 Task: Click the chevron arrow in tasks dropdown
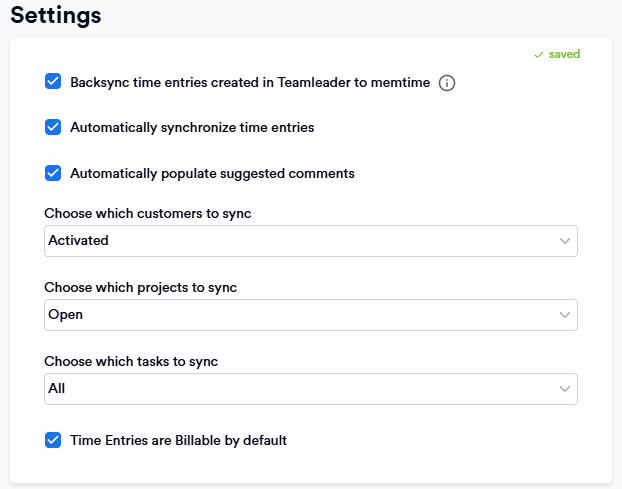(x=565, y=389)
